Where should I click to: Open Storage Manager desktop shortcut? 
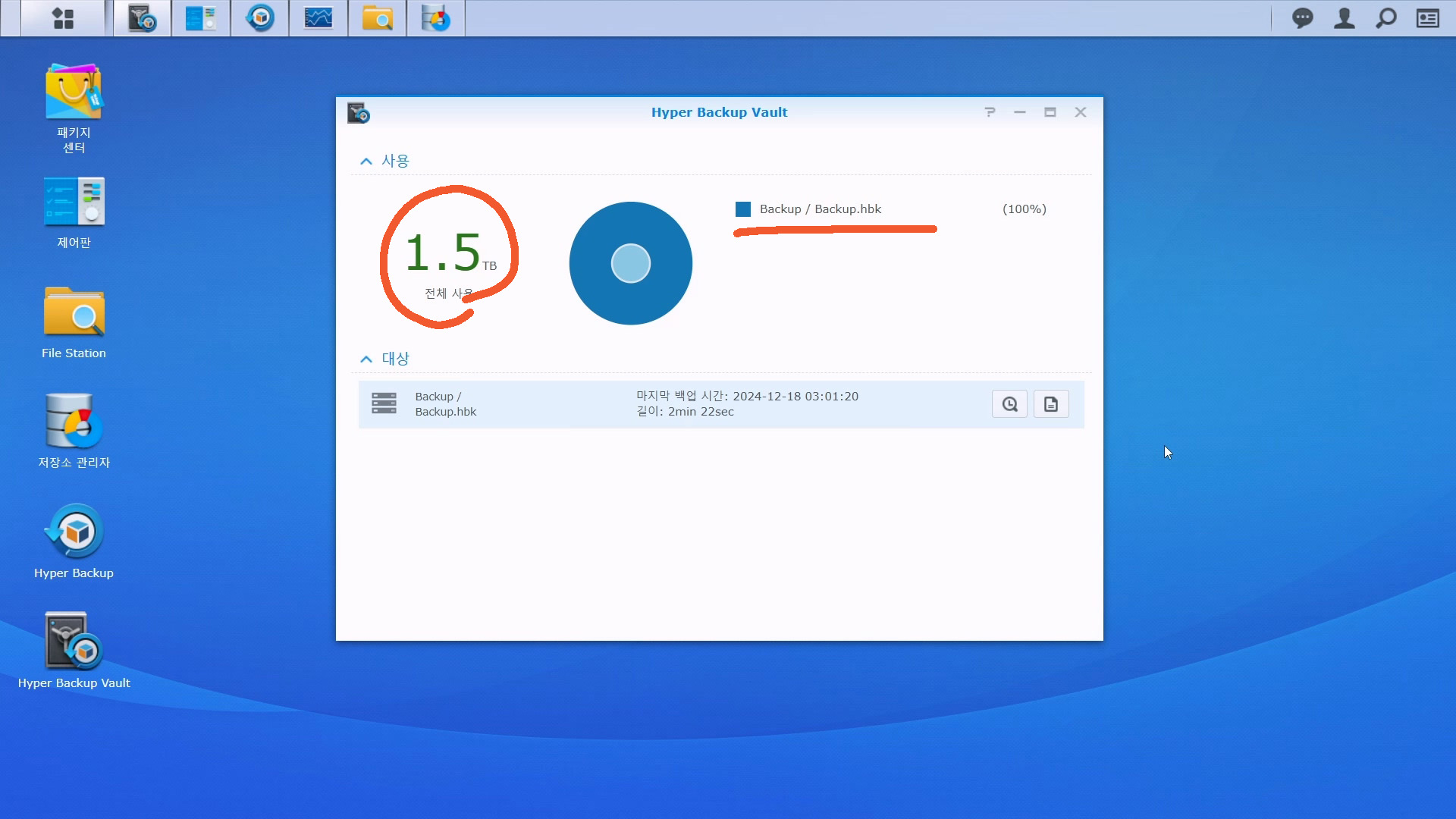(x=74, y=422)
